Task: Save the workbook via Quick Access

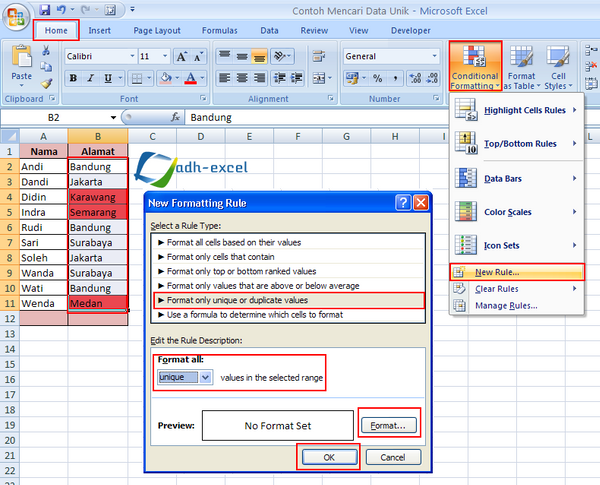Action: 45,10
